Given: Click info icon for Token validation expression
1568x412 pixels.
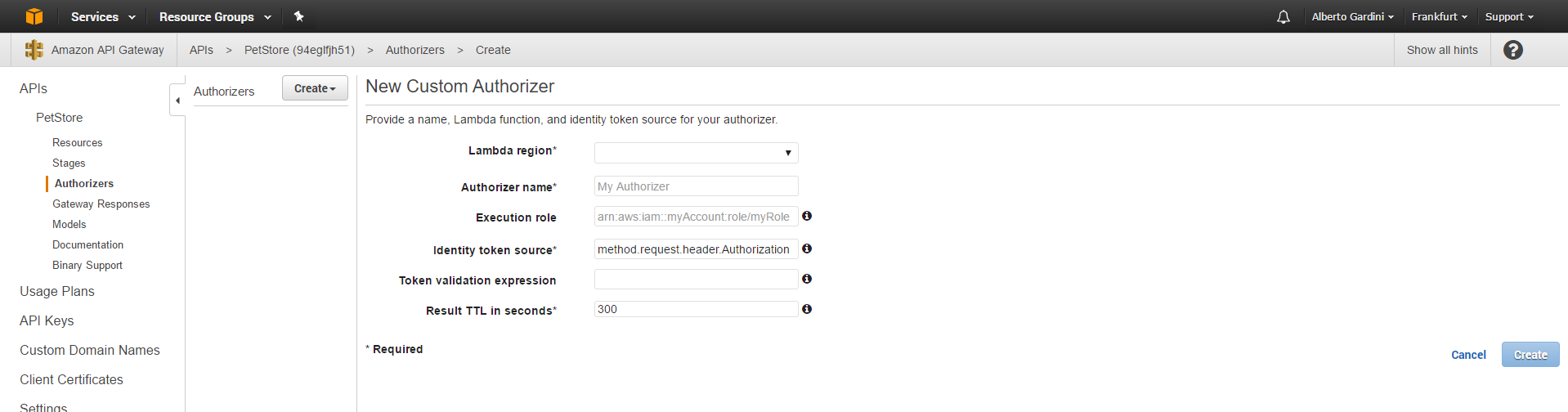Looking at the screenshot, I should tap(807, 279).
